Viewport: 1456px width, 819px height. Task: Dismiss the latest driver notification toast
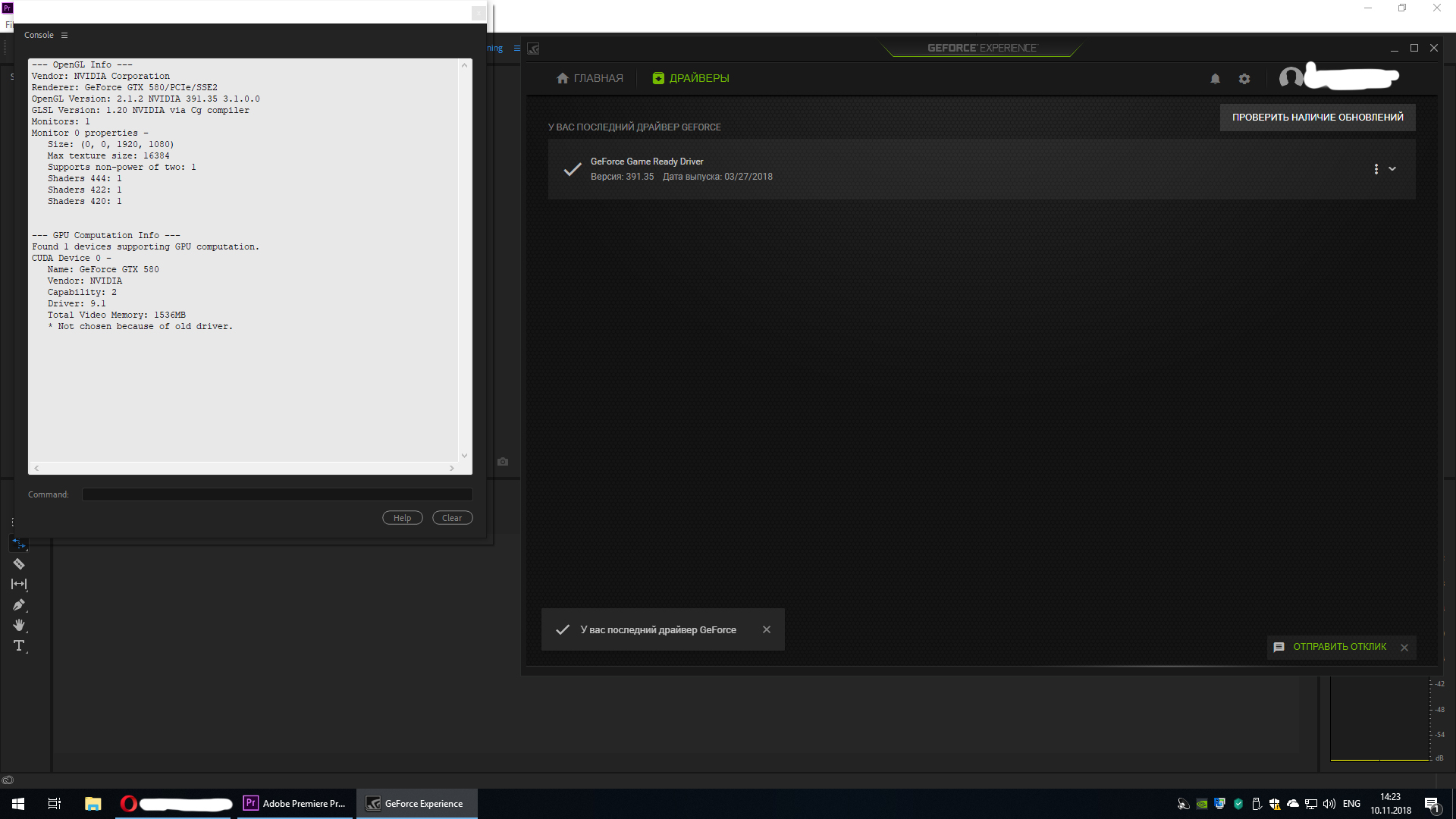[x=767, y=629]
